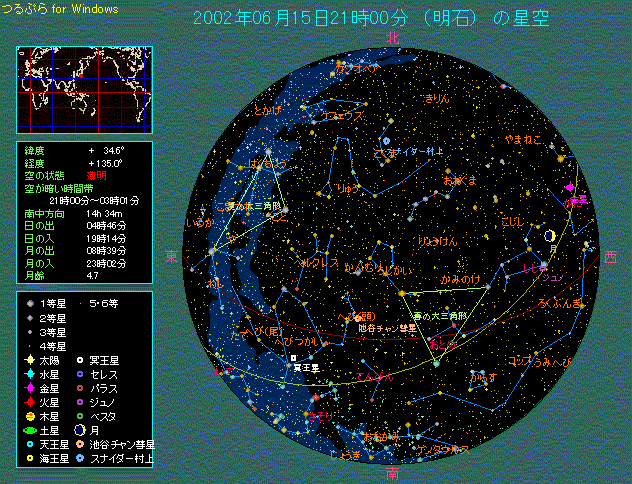The width and height of the screenshot is (632, 484).
Task: Click the やまねこ constellation label
Action: pyautogui.click(x=523, y=140)
